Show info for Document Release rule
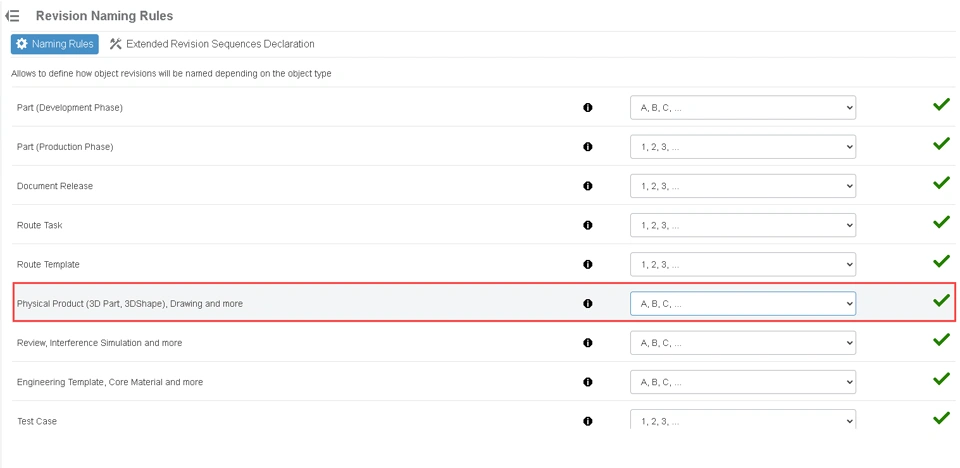The image size is (960, 468). click(x=588, y=186)
